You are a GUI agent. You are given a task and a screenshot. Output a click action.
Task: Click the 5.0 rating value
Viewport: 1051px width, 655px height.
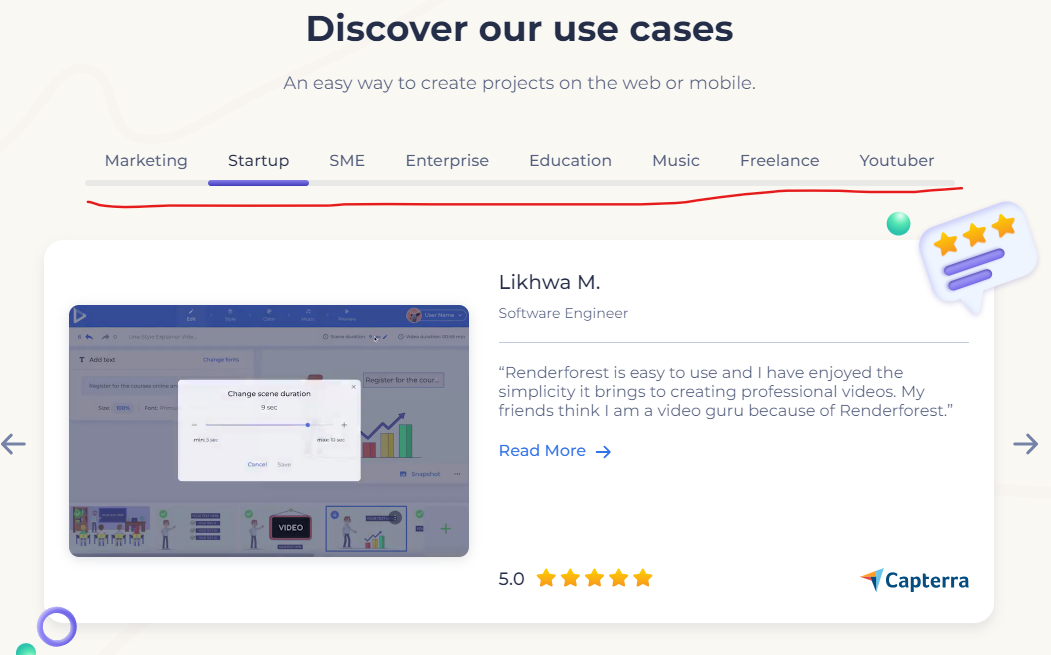click(511, 579)
